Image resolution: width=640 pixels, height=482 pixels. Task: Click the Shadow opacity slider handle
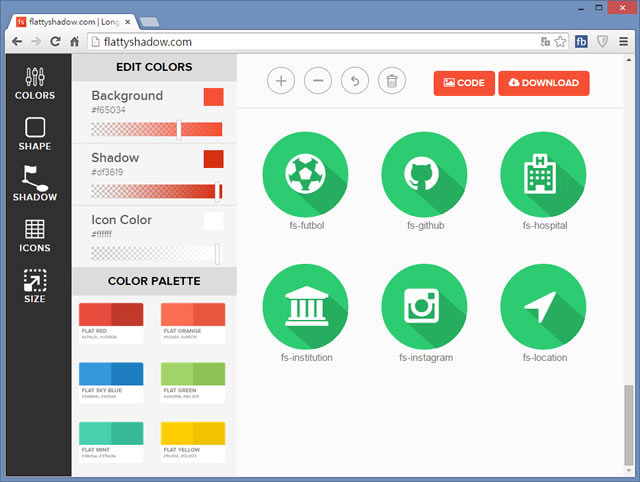point(217,191)
